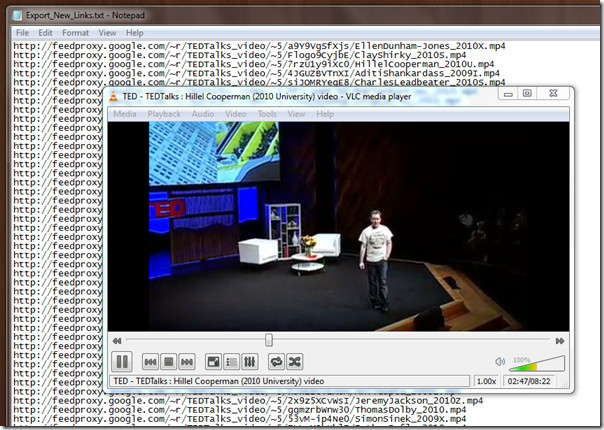Open Notepad Edit menu
This screenshot has width=604, height=430.
(x=45, y=33)
